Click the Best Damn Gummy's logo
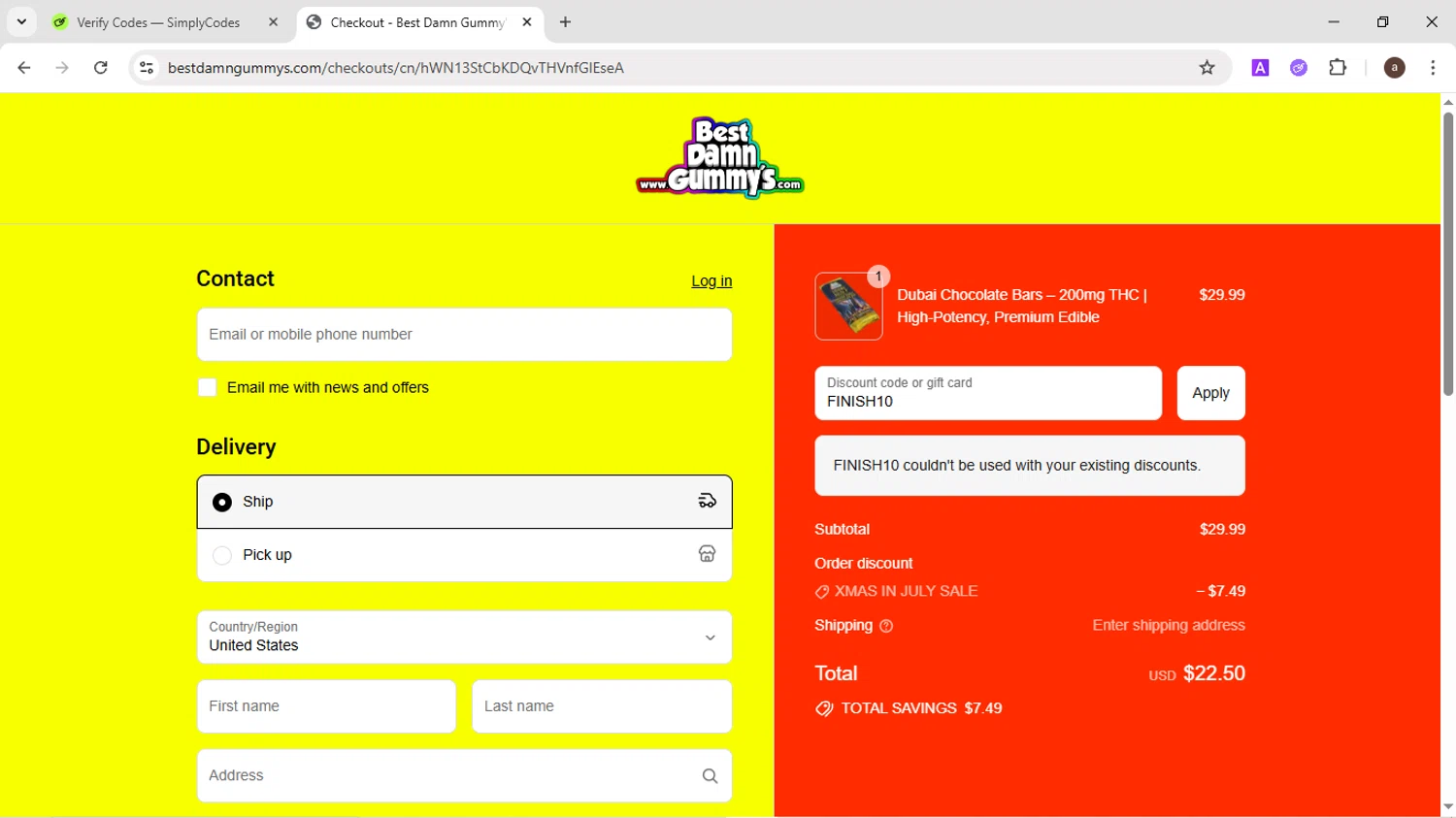 [x=719, y=157]
